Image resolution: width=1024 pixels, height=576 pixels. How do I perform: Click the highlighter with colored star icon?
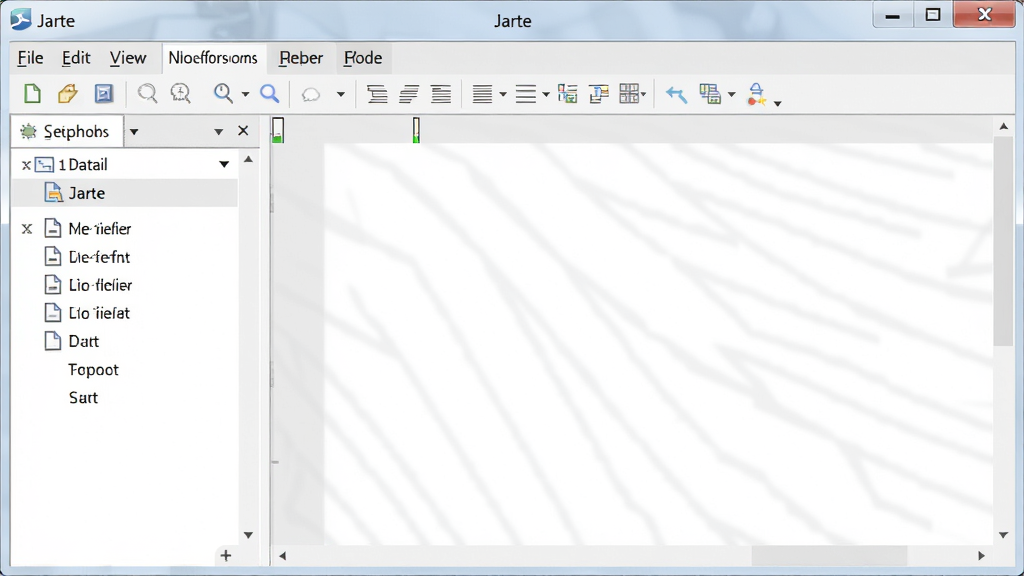point(756,94)
